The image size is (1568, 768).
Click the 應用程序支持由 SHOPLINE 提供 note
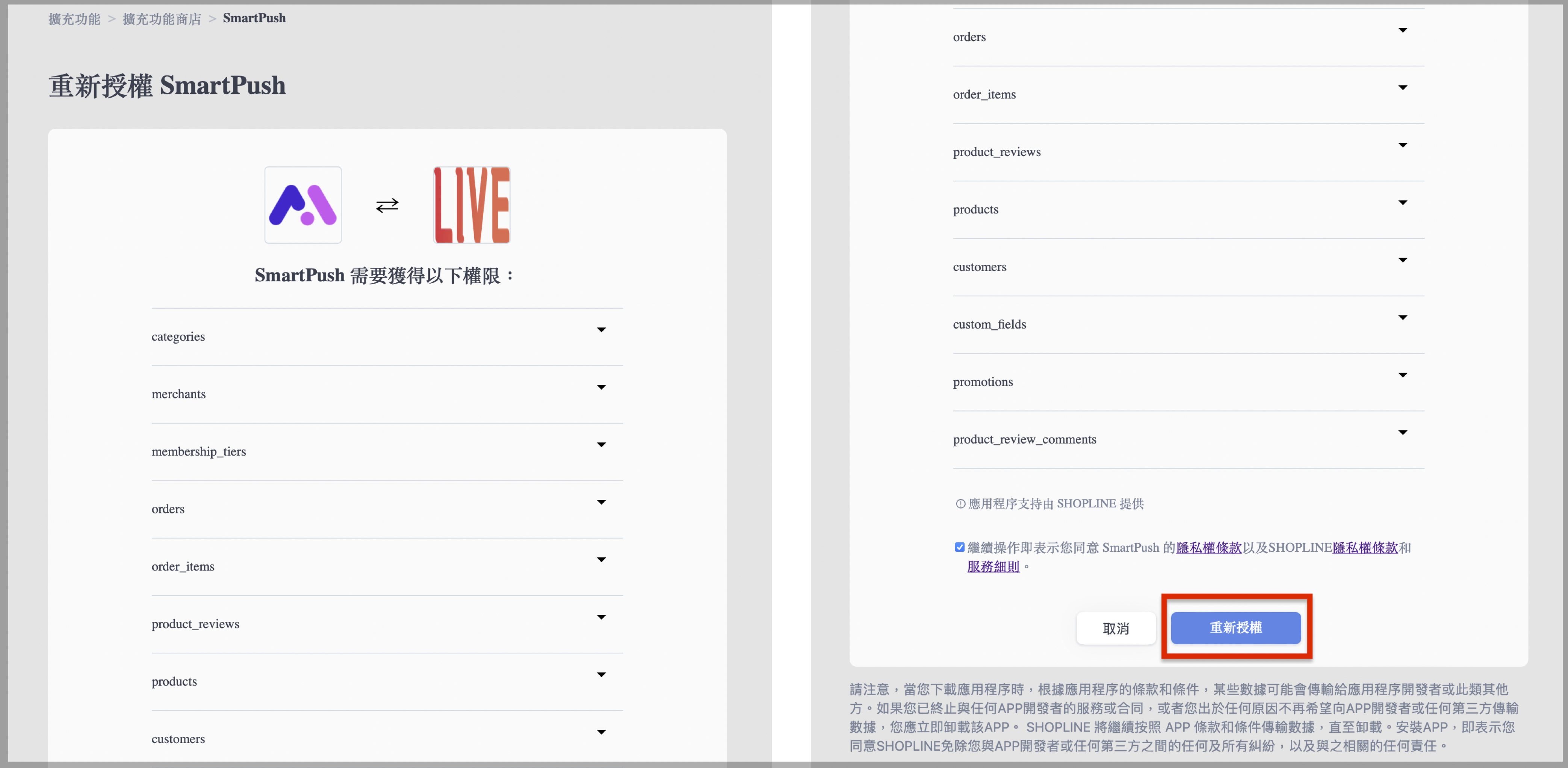pyautogui.click(x=1055, y=504)
